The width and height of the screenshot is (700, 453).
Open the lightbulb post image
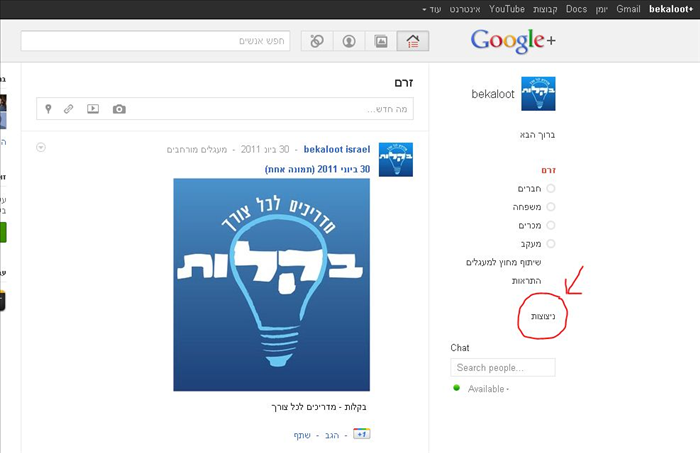(271, 285)
